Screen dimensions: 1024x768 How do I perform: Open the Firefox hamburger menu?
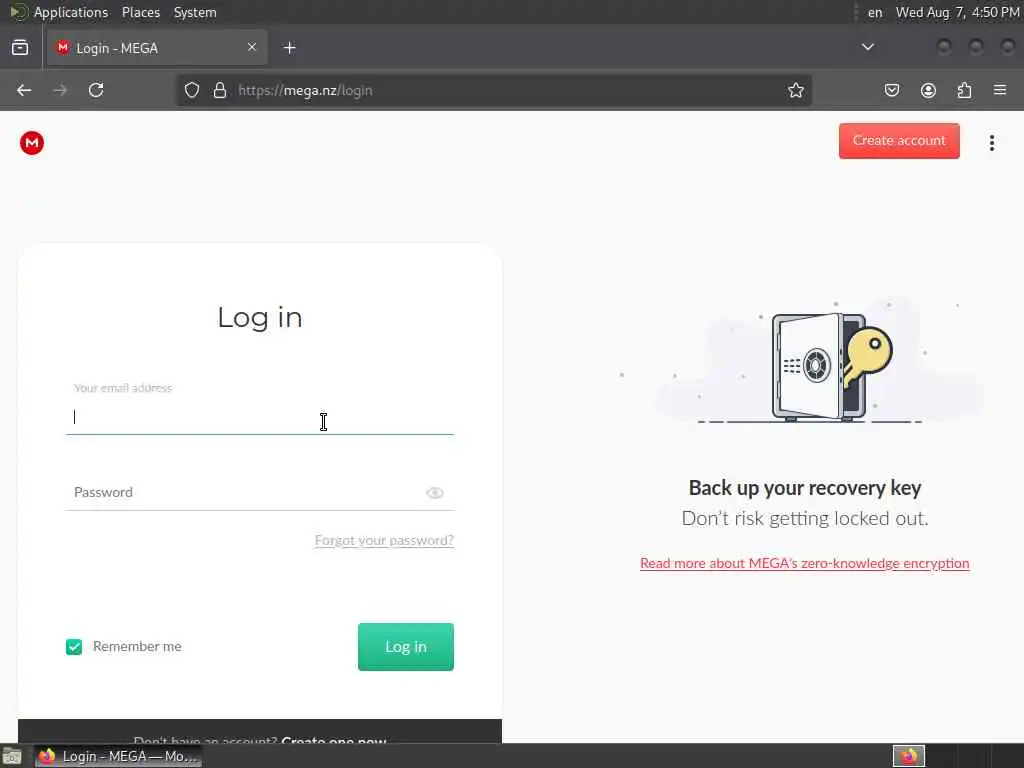tap(1000, 90)
